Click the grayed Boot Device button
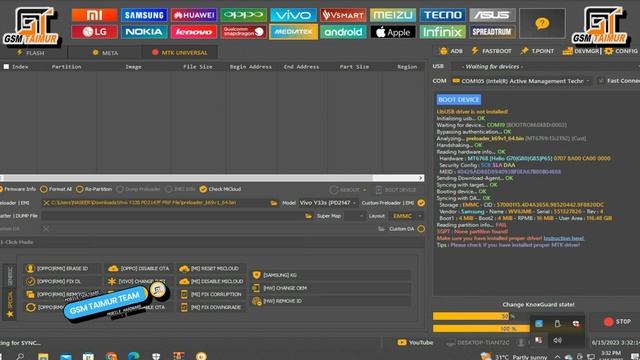This screenshot has width=640, height=360. click(x=396, y=190)
